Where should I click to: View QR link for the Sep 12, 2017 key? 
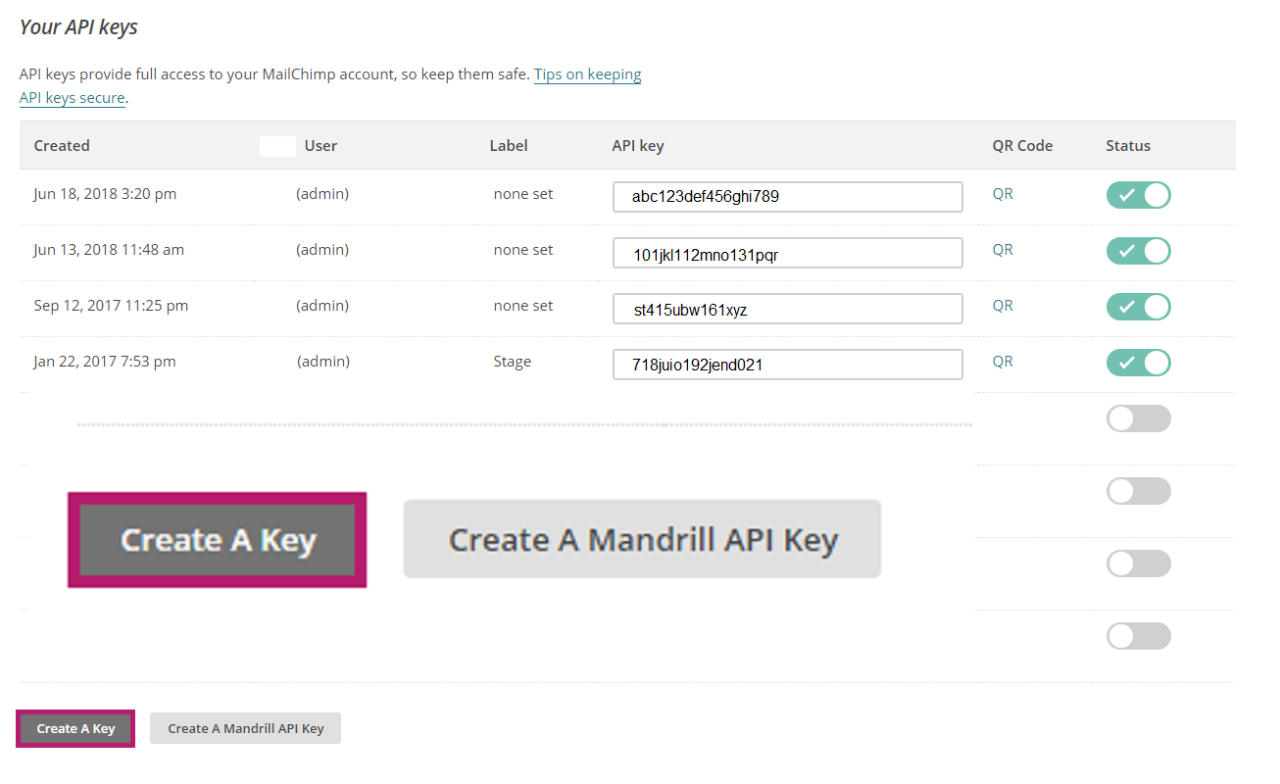click(1002, 306)
